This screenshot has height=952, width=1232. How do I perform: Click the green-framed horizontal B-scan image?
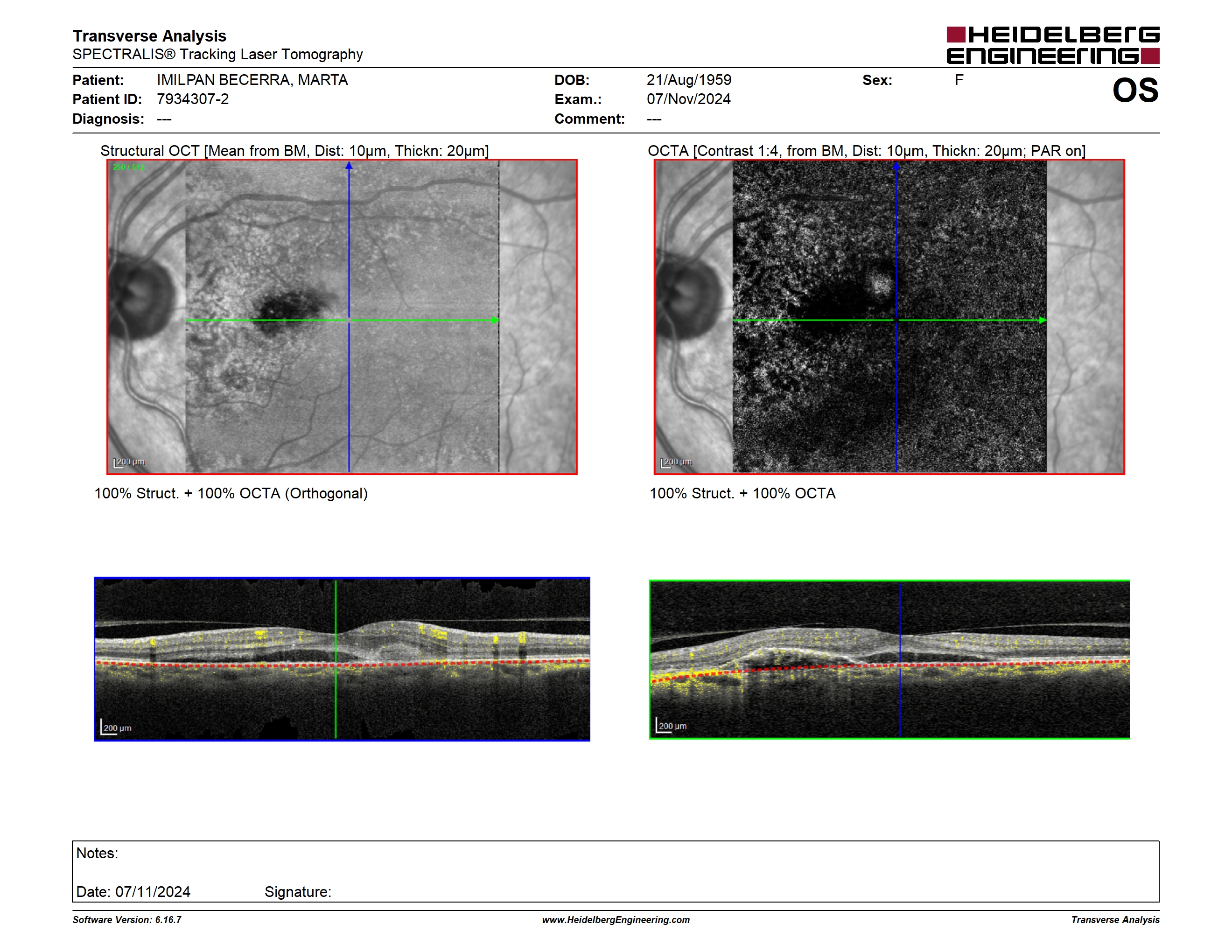click(x=889, y=659)
